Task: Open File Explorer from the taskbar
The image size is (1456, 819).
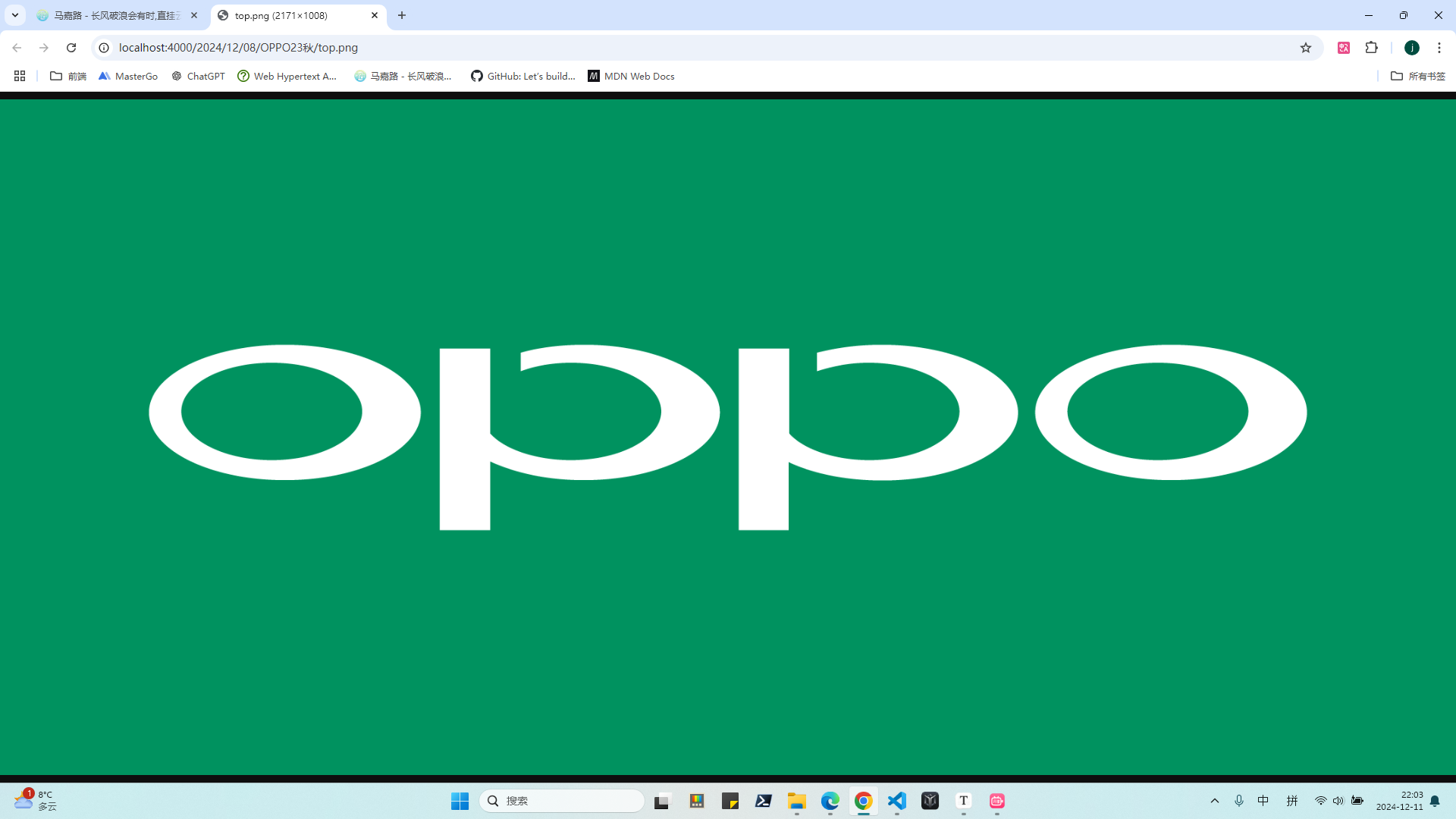Action: [797, 801]
